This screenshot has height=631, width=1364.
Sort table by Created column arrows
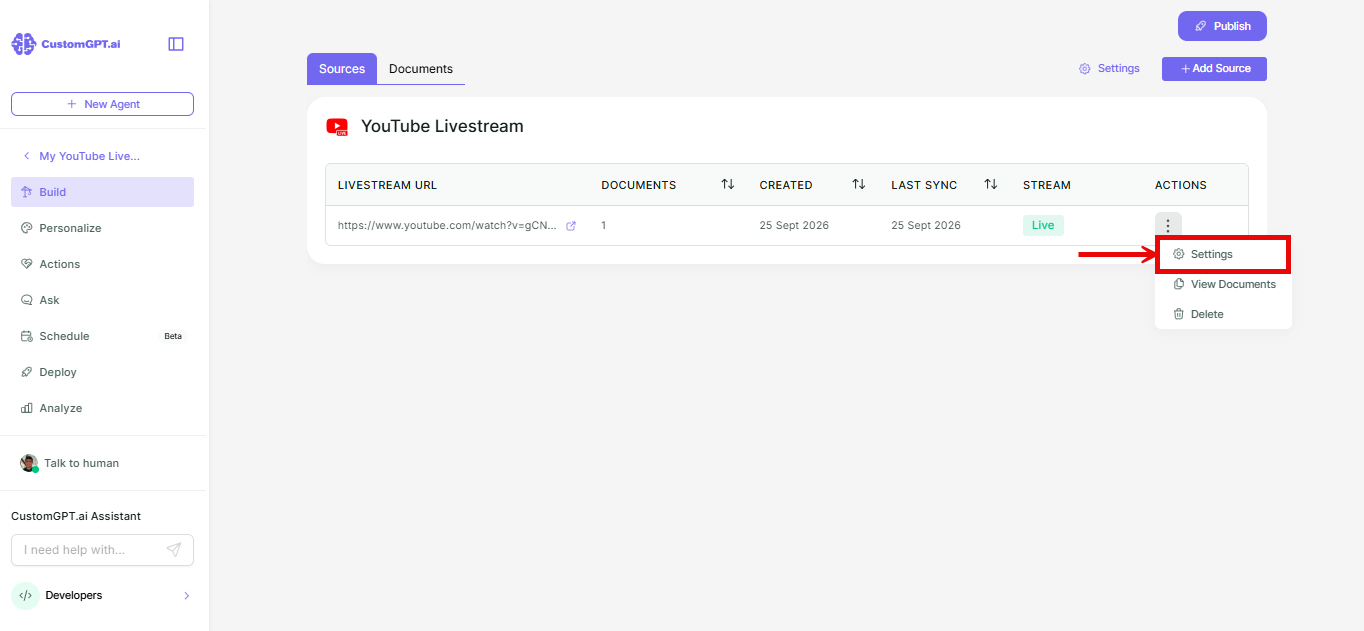tap(859, 185)
